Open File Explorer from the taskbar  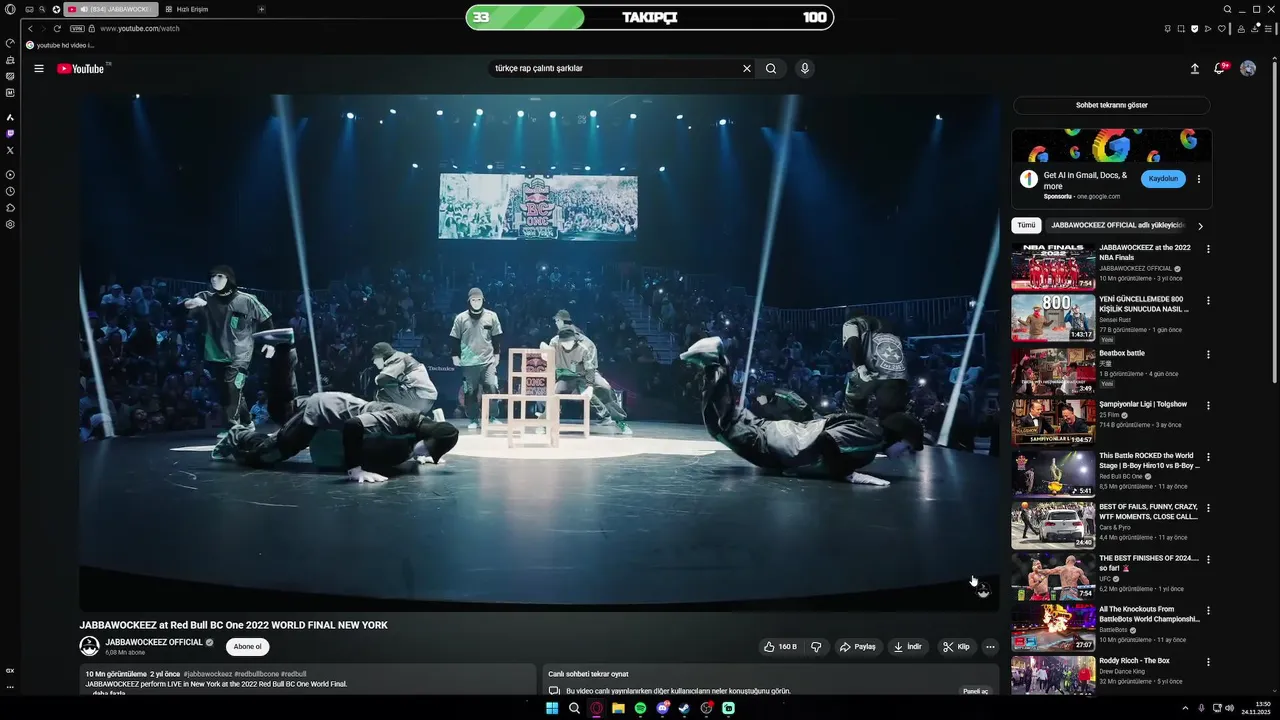[x=618, y=708]
